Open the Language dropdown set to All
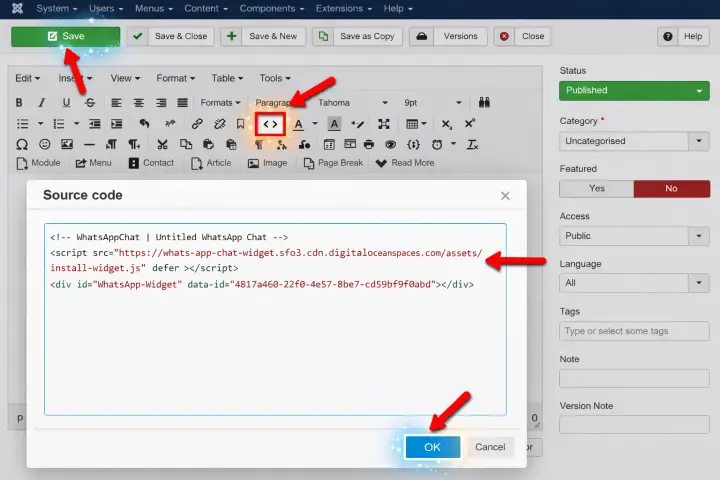The width and height of the screenshot is (720, 480). pyautogui.click(x=634, y=284)
